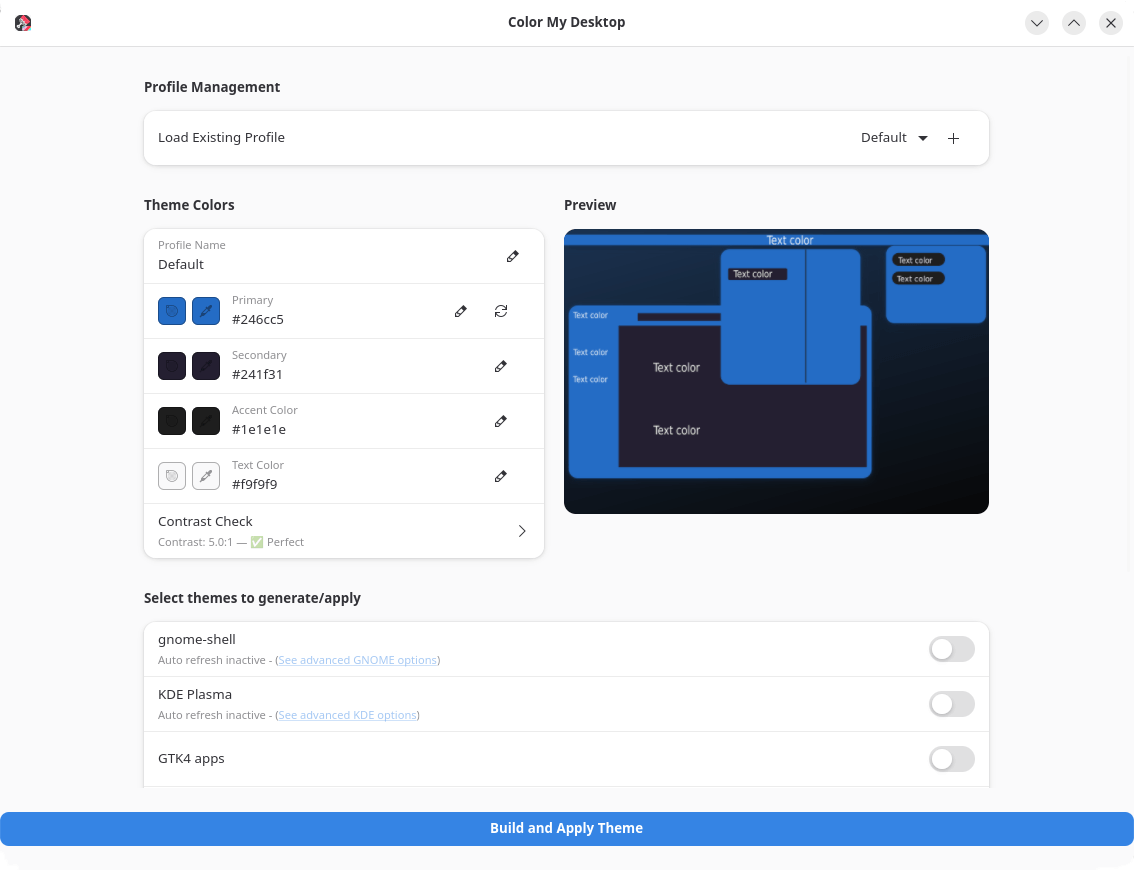
Task: Edit the Secondary color hex value
Action: pos(501,366)
